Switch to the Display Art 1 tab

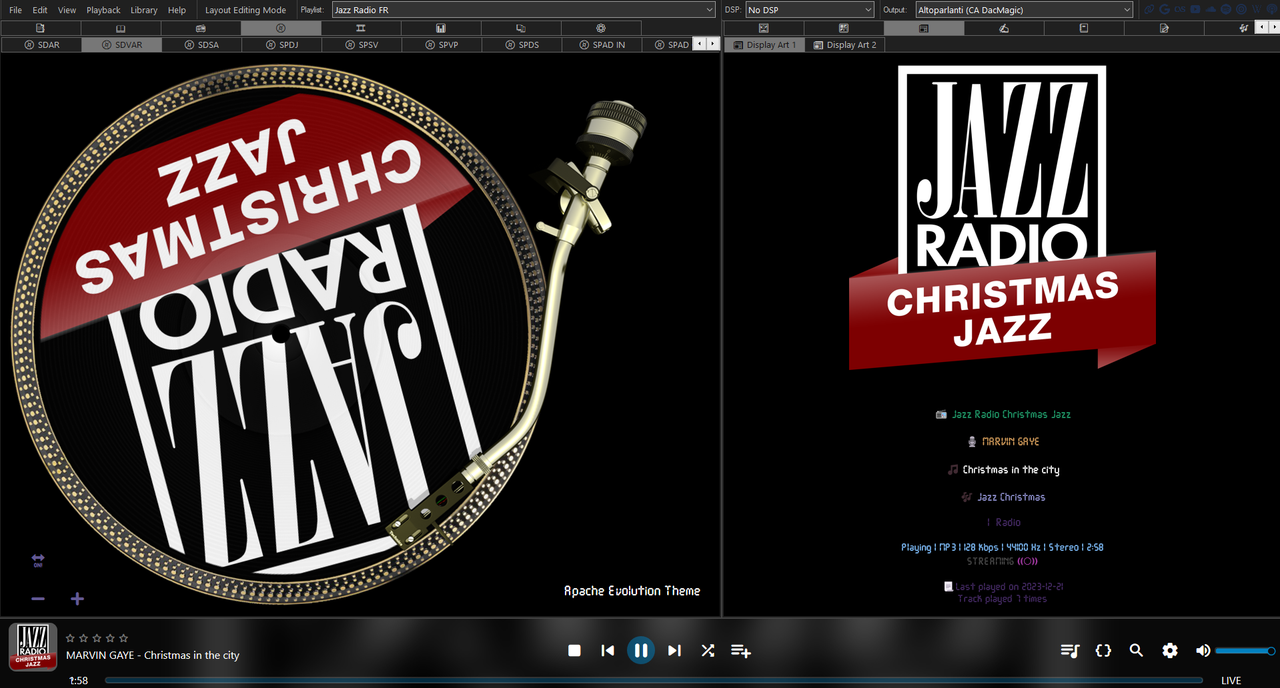pyautogui.click(x=764, y=45)
